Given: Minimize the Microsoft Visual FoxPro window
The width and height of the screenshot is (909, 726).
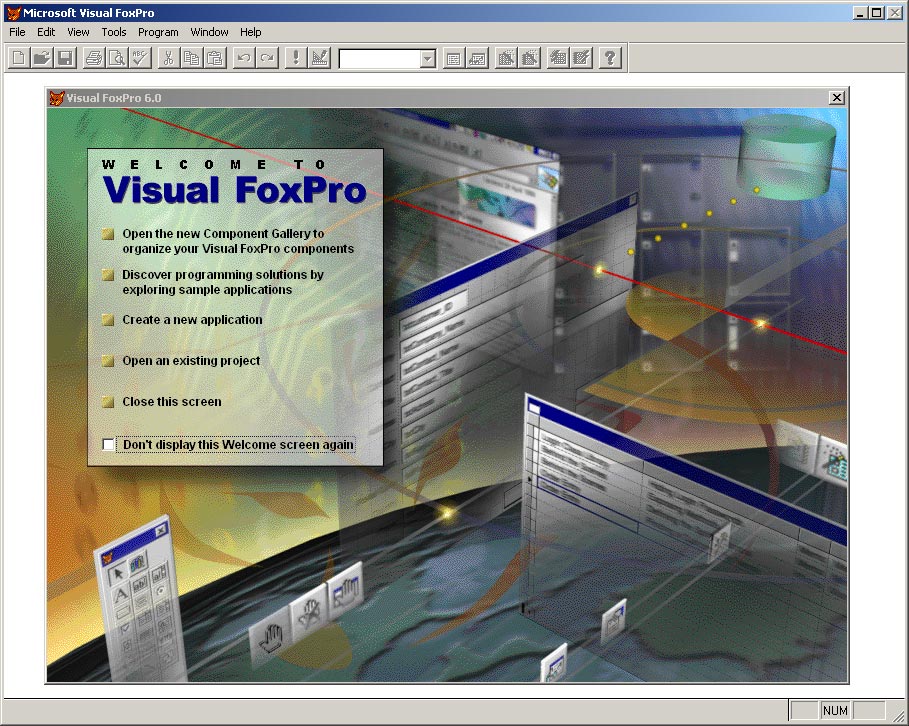Looking at the screenshot, I should [x=860, y=12].
